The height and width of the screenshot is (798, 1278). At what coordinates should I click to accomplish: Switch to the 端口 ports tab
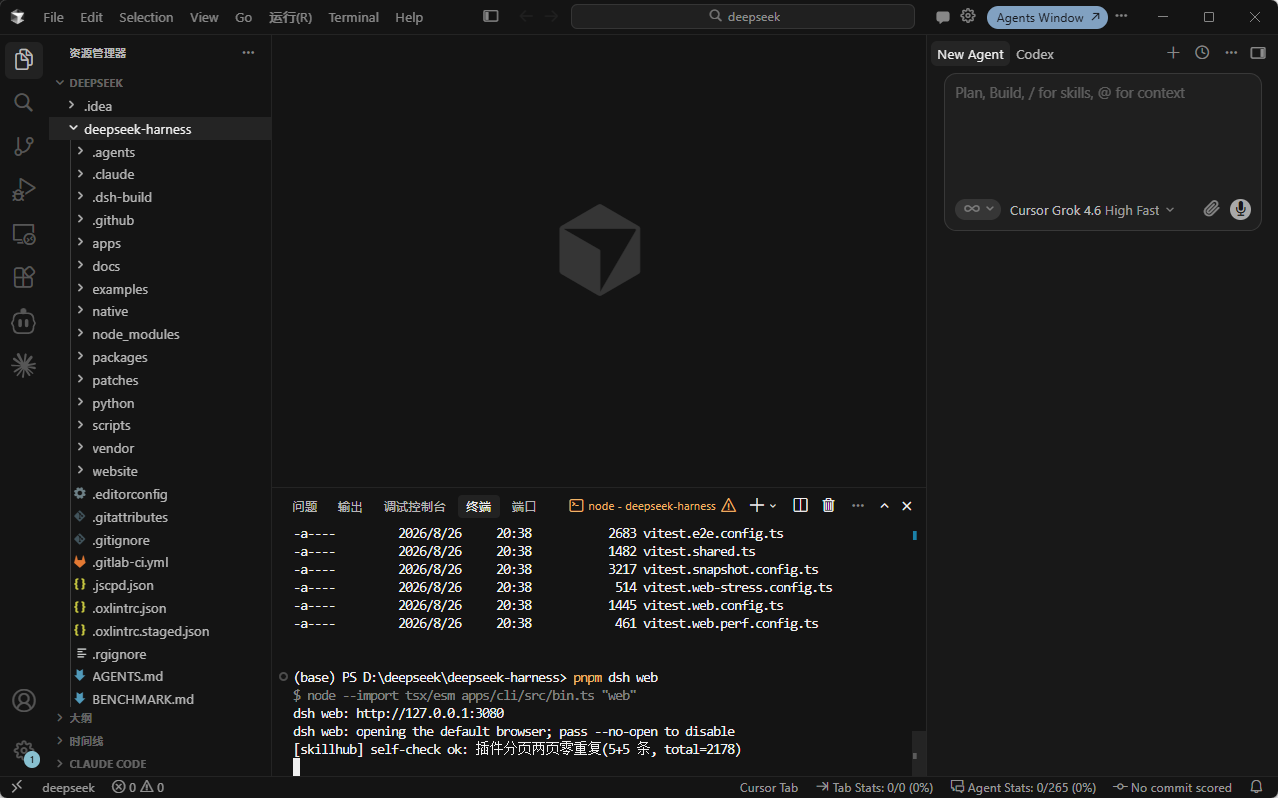[x=524, y=506]
